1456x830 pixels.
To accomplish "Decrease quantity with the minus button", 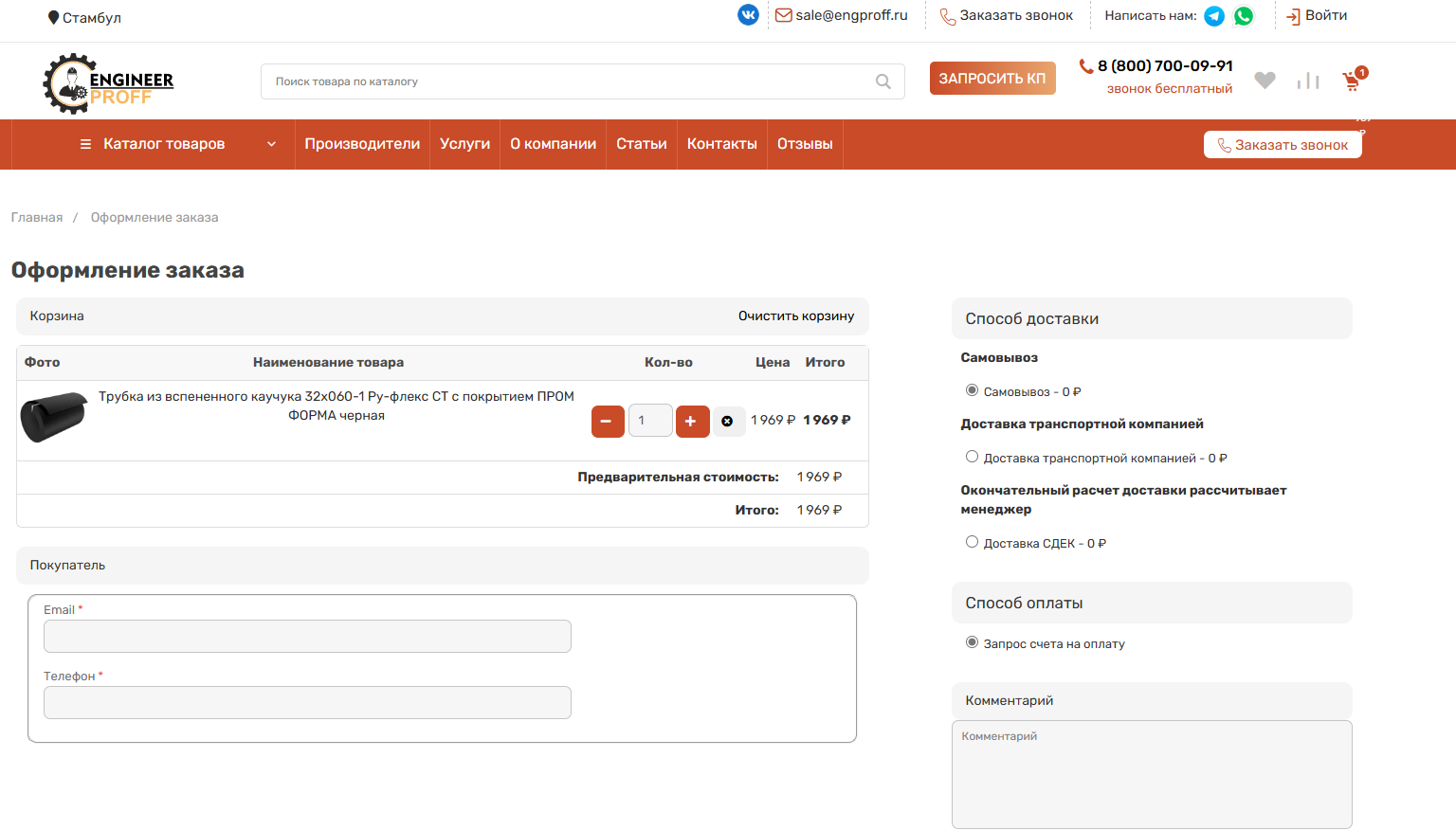I will (x=608, y=421).
